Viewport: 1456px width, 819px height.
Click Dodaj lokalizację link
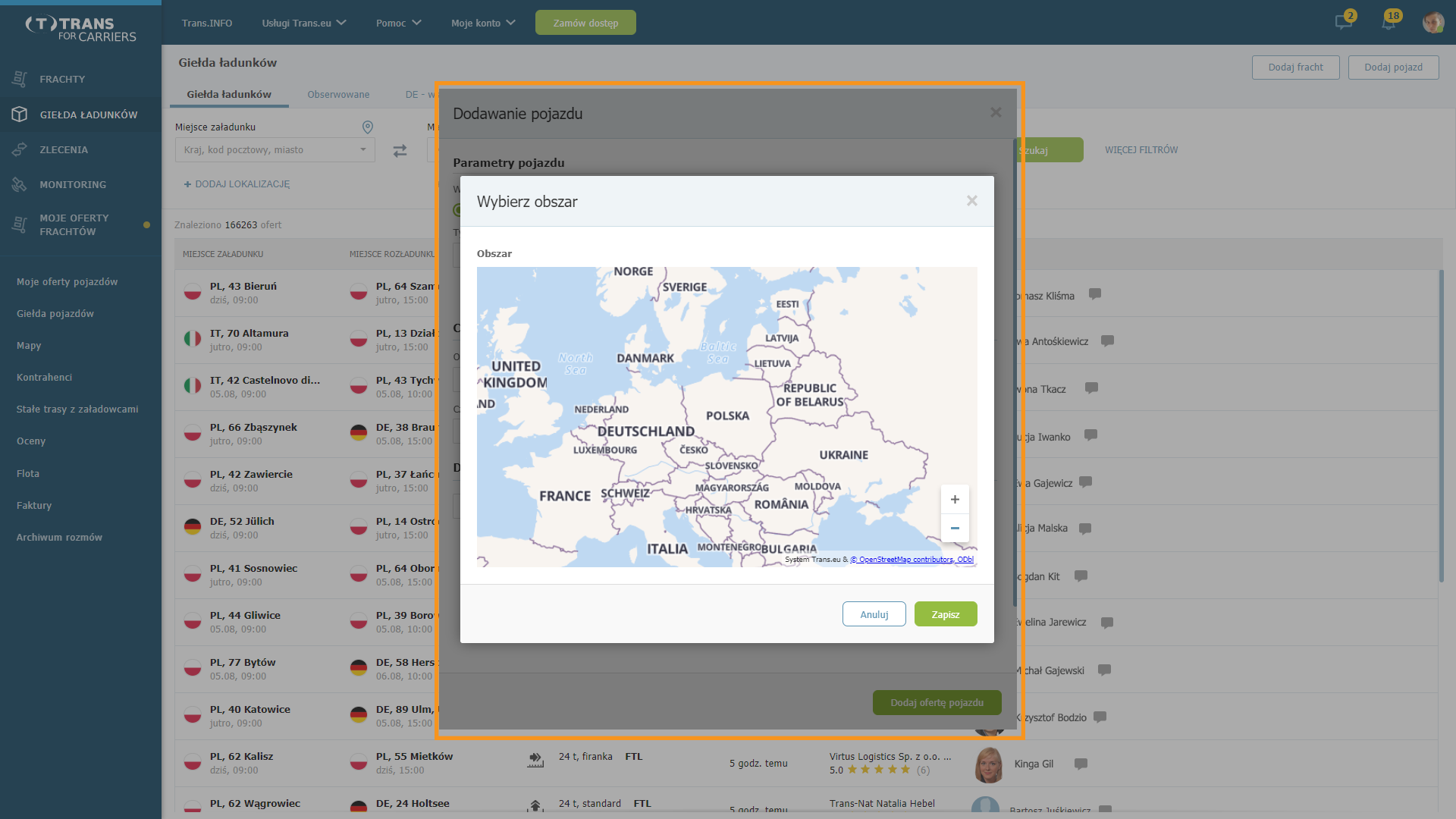[237, 184]
